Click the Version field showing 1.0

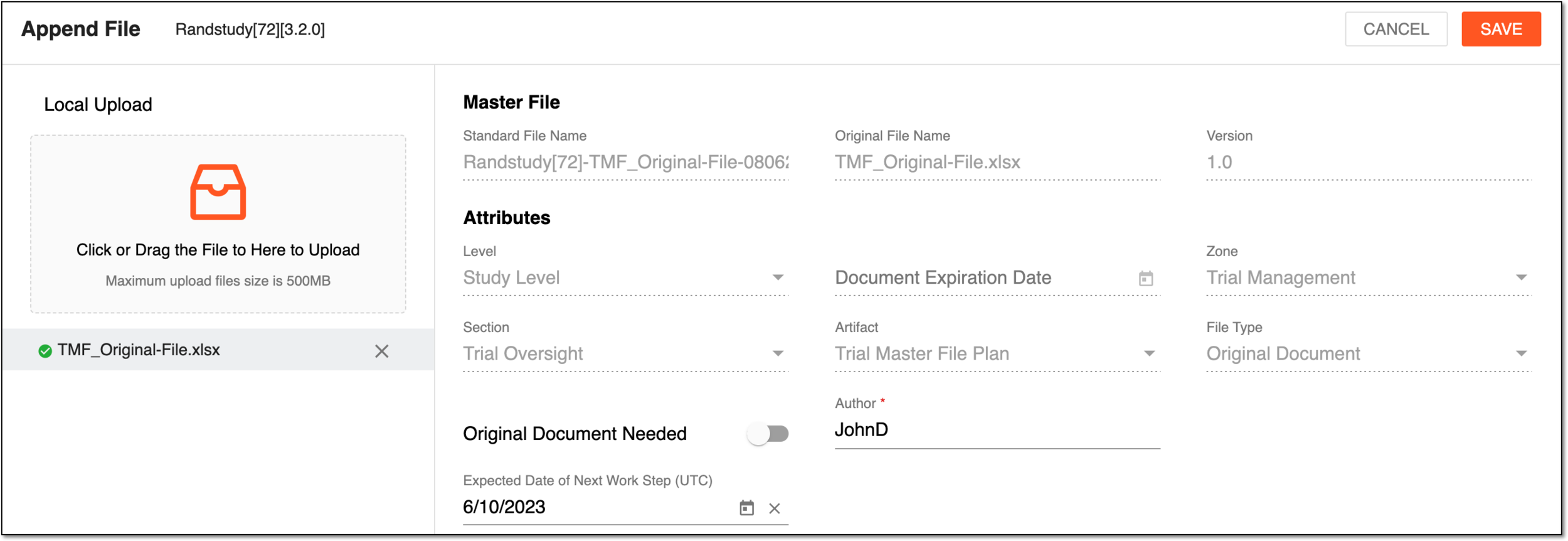click(1369, 163)
